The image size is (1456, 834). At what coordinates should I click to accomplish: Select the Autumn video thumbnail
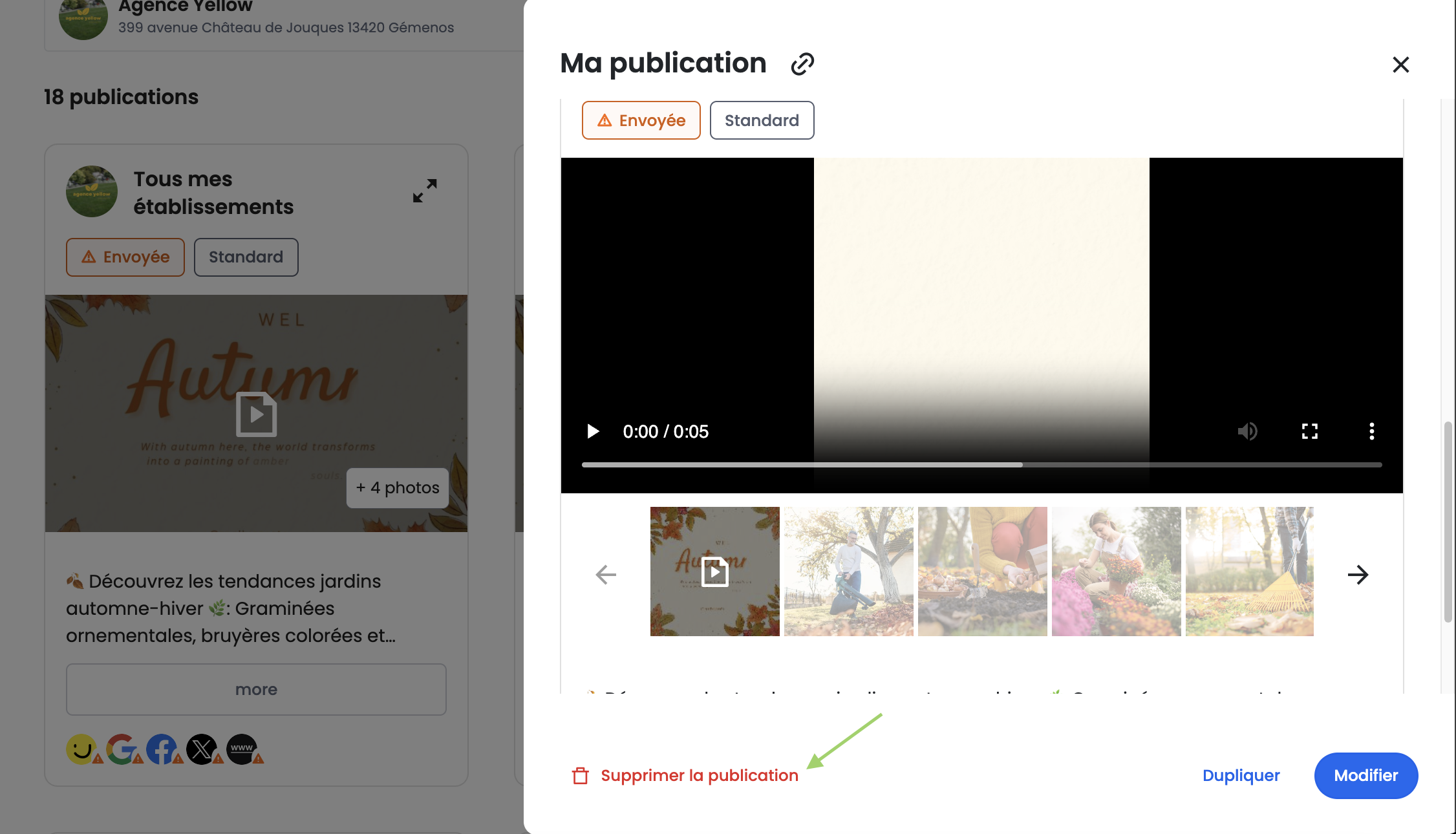(714, 572)
